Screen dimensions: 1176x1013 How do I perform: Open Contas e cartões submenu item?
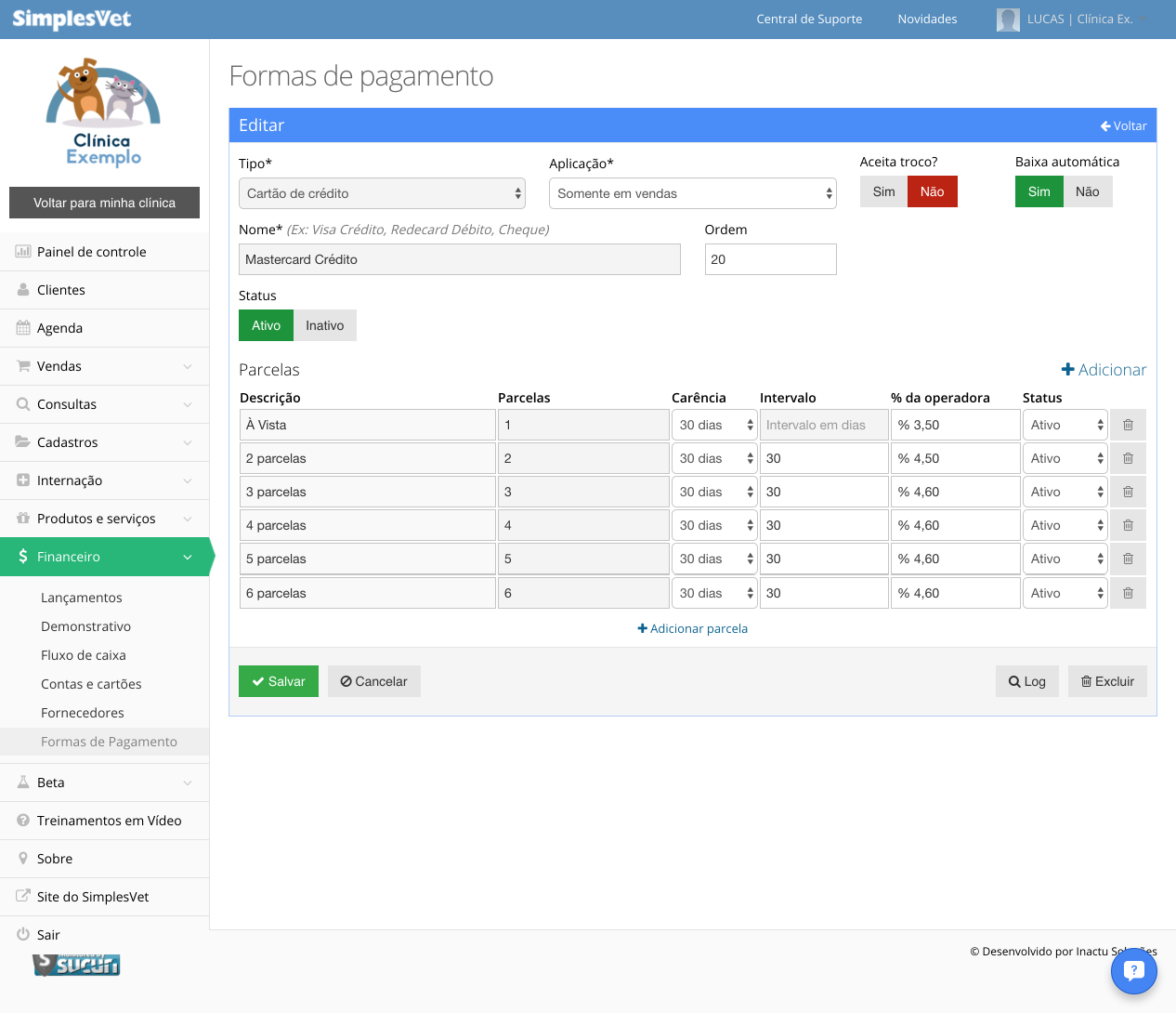pyautogui.click(x=91, y=684)
